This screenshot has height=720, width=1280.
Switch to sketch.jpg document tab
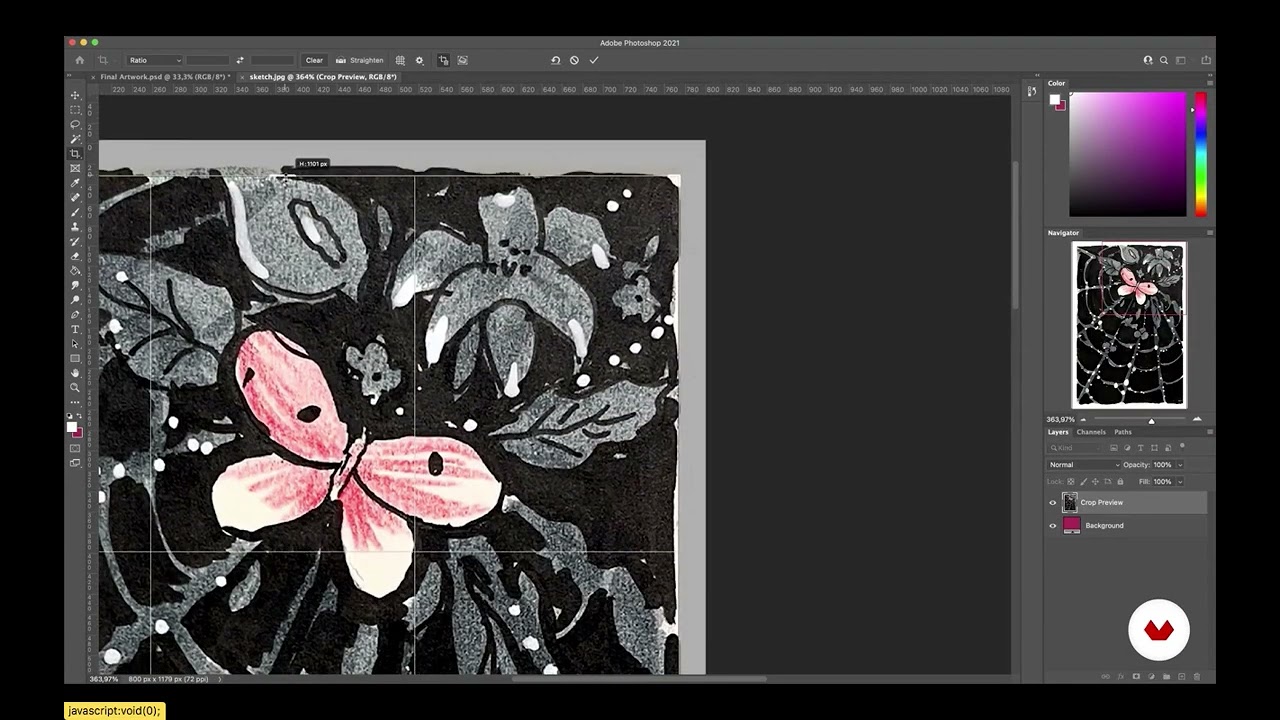322,77
